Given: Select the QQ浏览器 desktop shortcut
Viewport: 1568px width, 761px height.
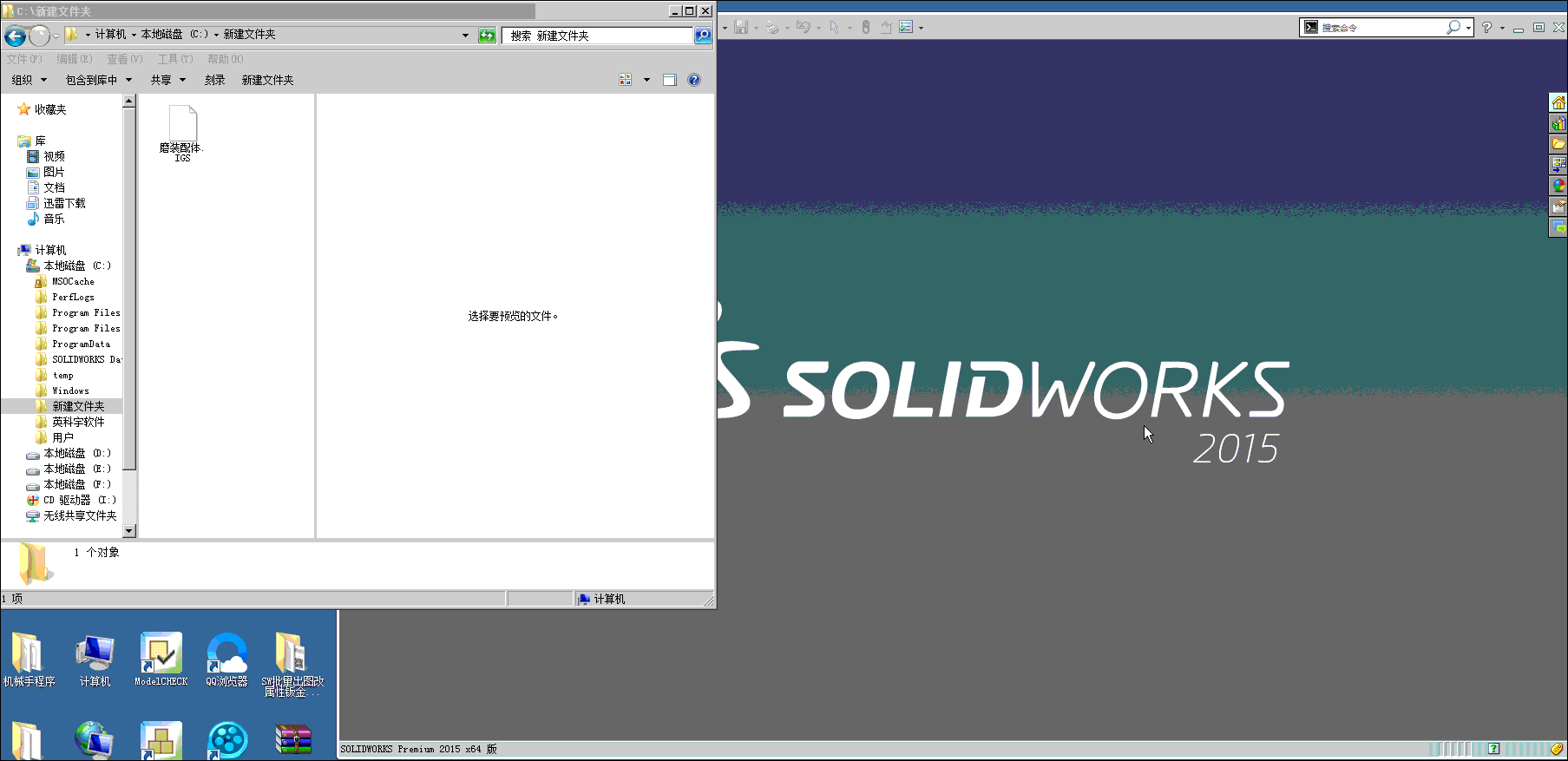Looking at the screenshot, I should (226, 659).
